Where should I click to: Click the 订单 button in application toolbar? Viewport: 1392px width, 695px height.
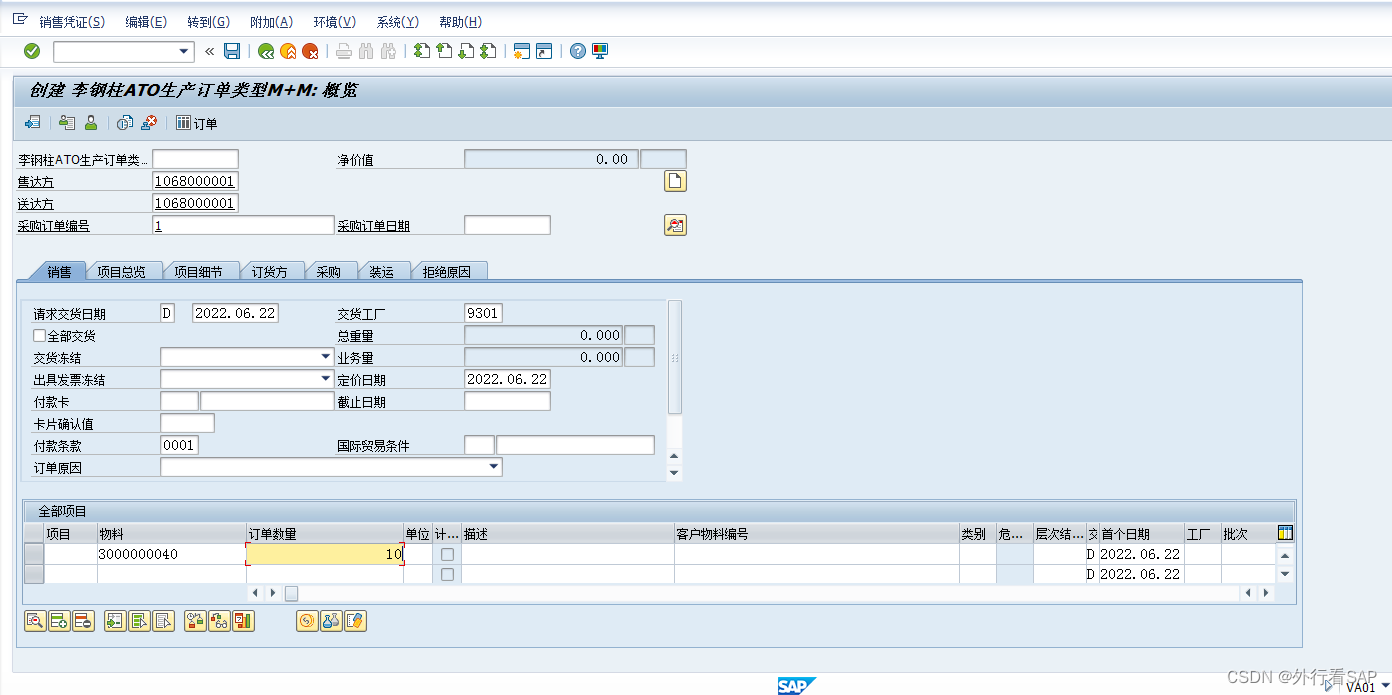pyautogui.click(x=196, y=123)
